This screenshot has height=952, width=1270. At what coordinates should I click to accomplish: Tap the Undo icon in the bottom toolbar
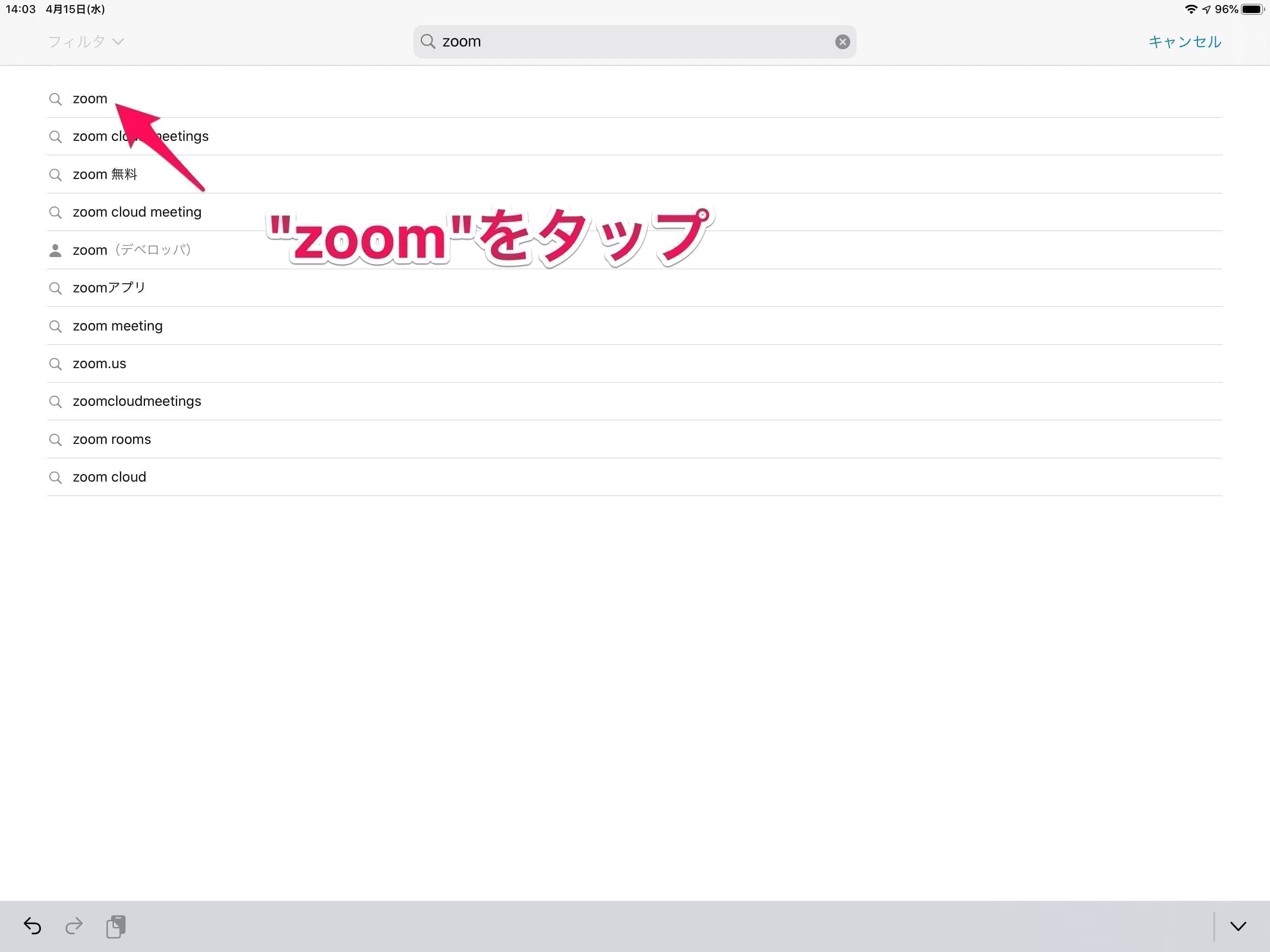point(33,926)
